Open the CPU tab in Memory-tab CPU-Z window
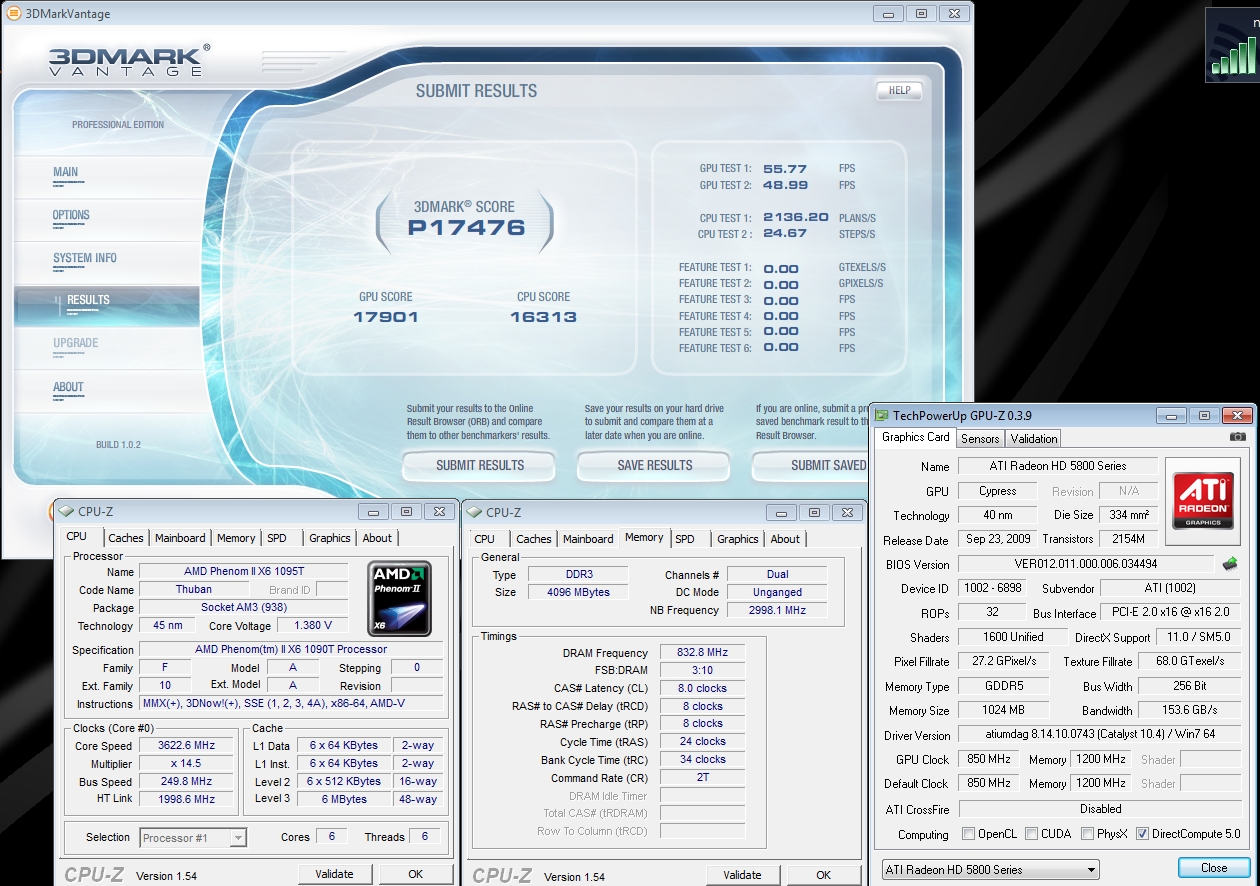 485,539
